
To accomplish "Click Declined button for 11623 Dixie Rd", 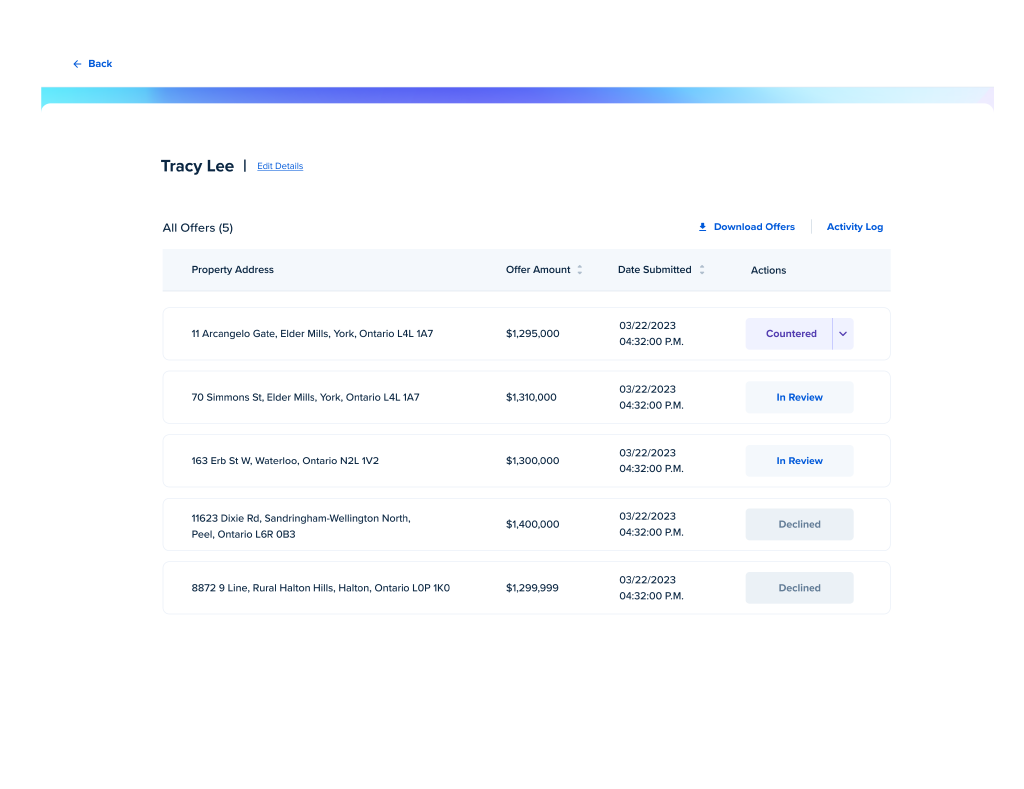I will click(x=799, y=524).
